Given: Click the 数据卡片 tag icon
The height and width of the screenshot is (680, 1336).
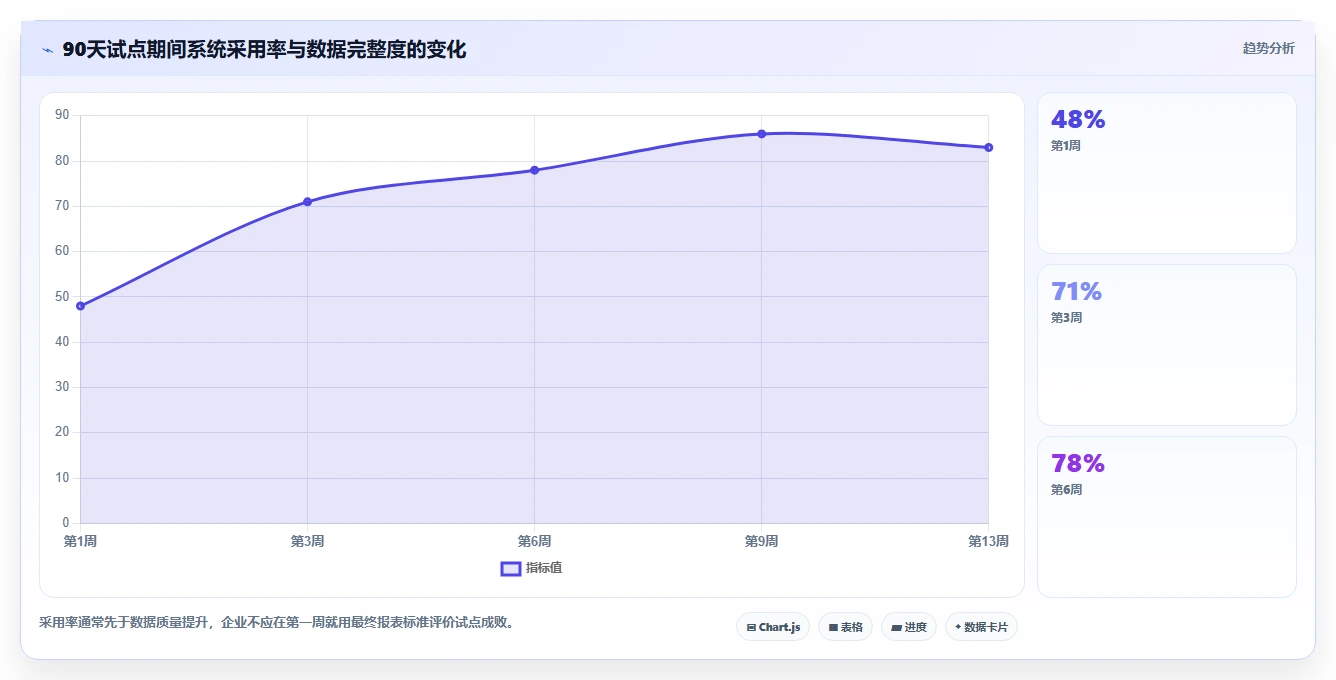Looking at the screenshot, I should click(x=958, y=627).
